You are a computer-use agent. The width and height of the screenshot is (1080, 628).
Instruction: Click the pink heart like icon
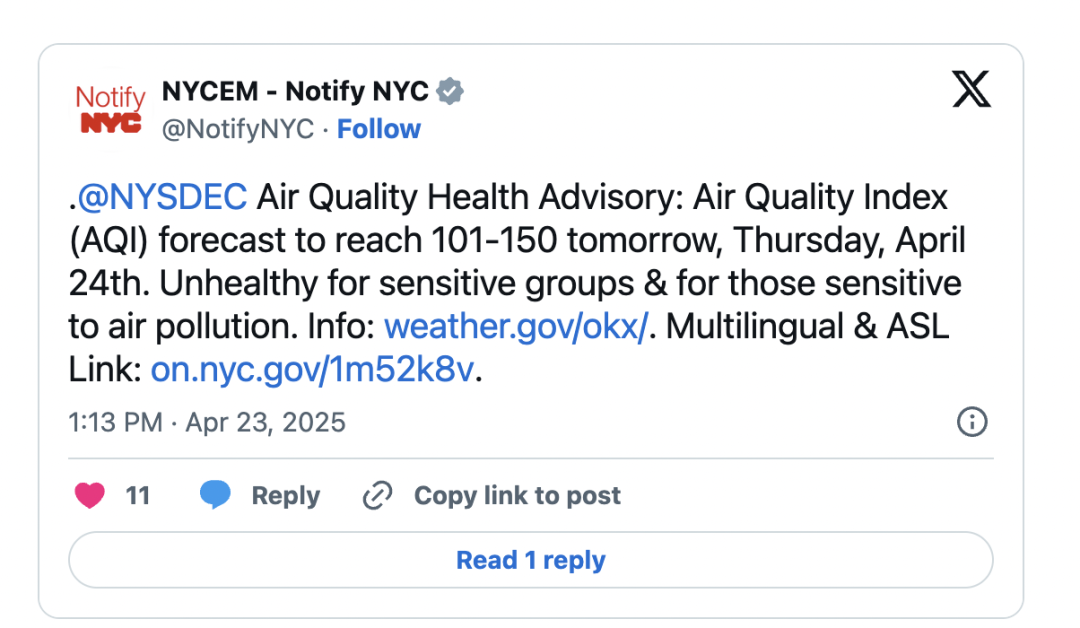click(90, 495)
